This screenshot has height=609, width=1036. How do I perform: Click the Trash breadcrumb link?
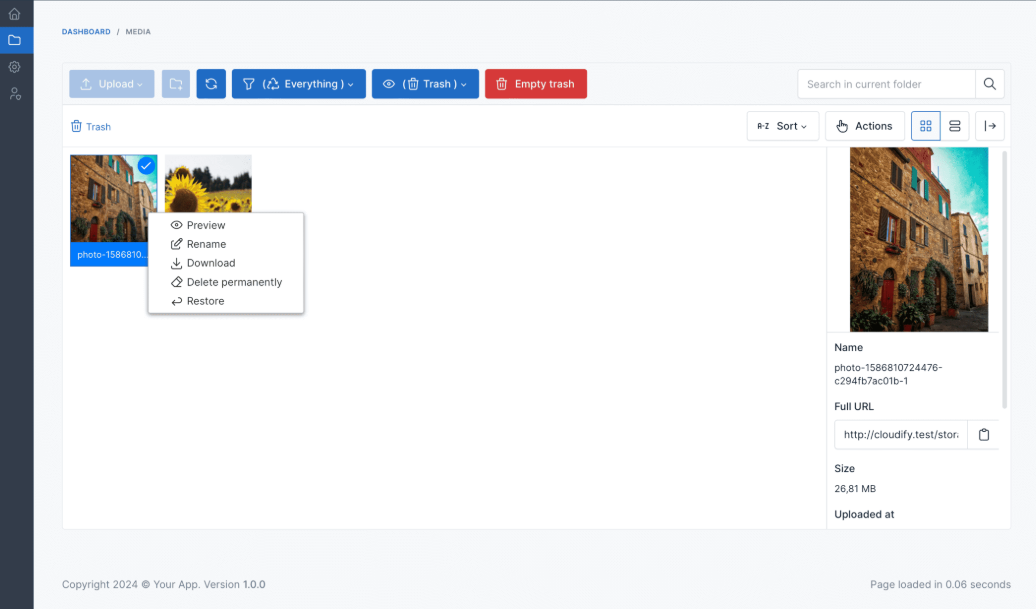tap(91, 127)
